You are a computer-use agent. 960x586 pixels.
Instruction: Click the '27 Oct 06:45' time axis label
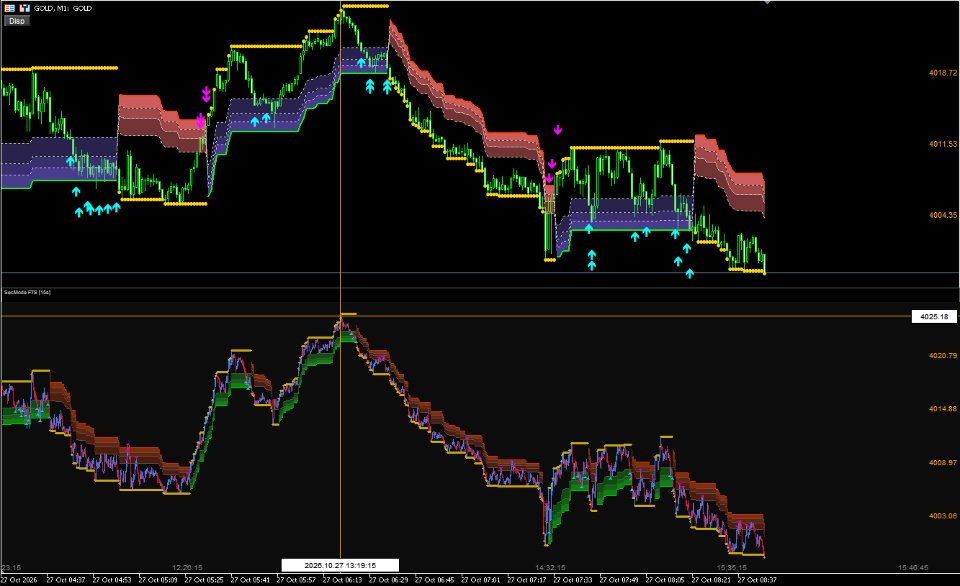[x=435, y=580]
